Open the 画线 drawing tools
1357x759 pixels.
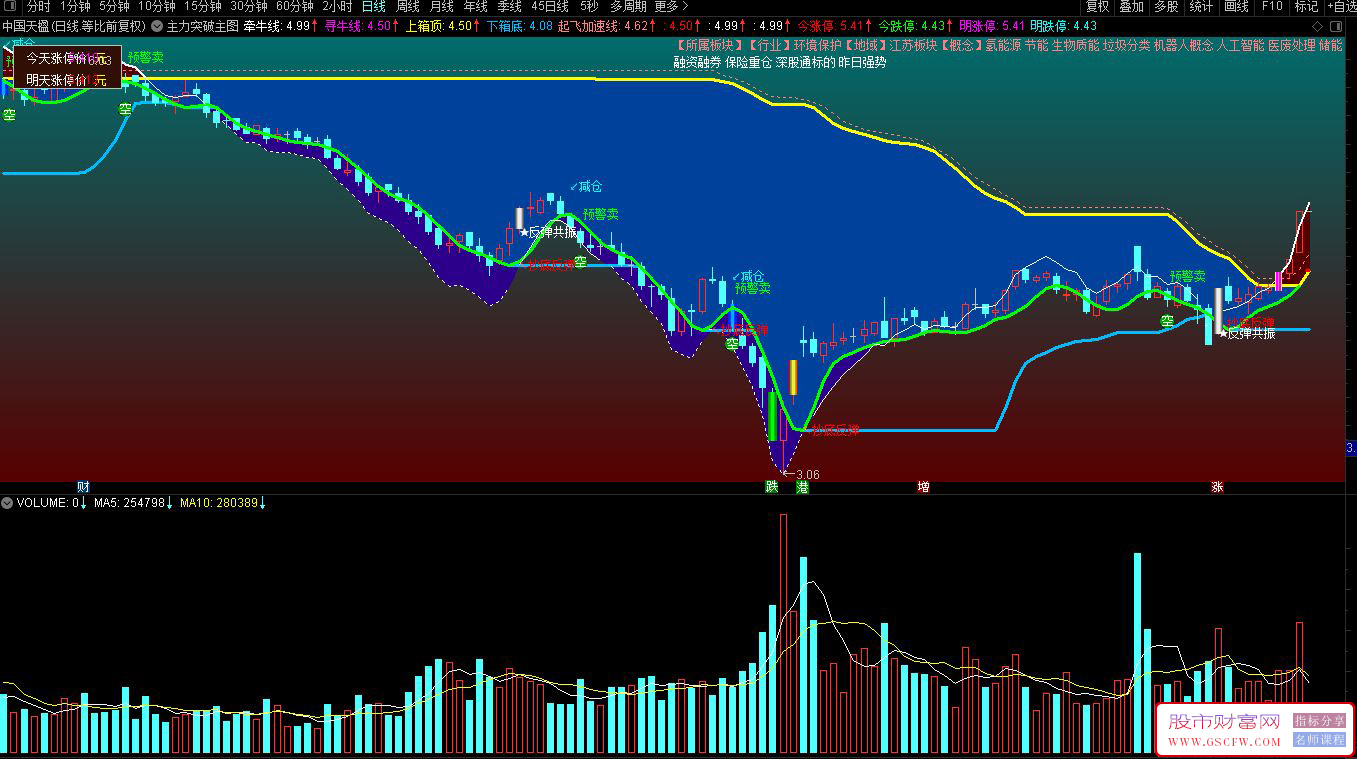click(x=1237, y=7)
